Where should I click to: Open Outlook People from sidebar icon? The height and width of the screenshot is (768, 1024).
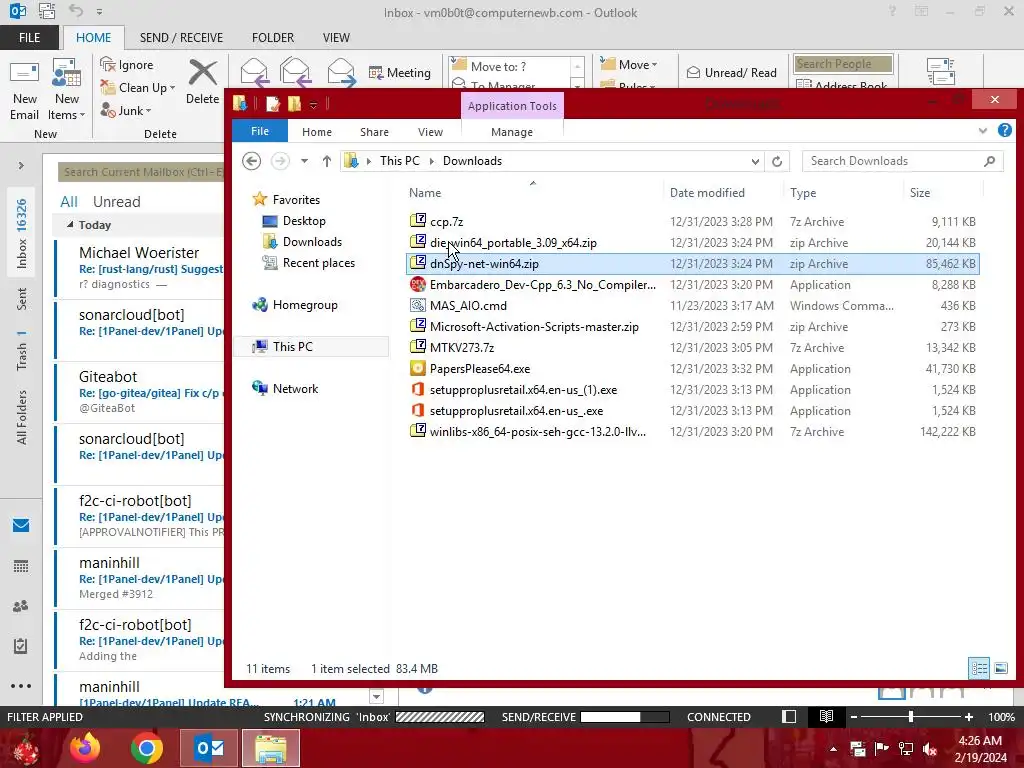click(21, 606)
